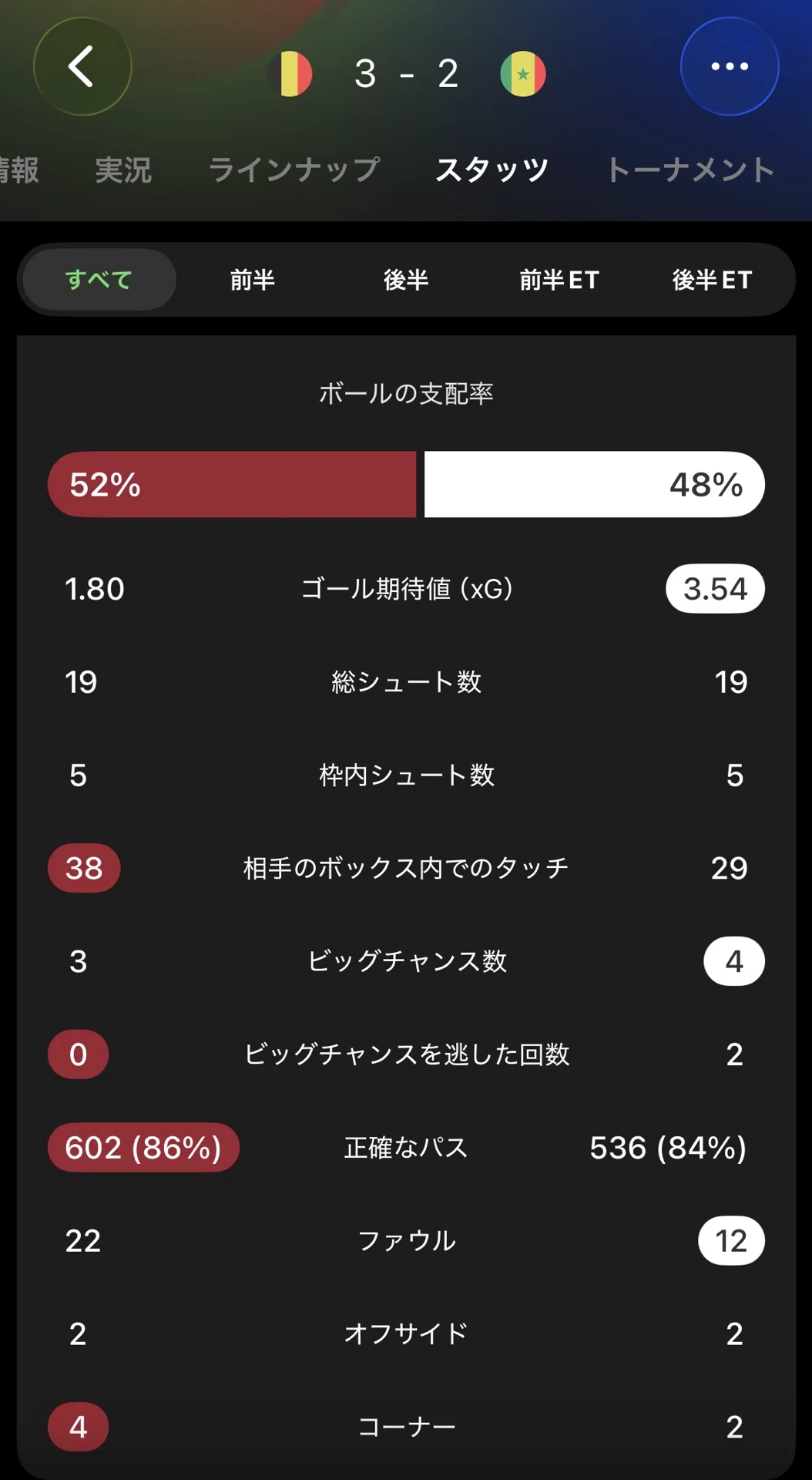Image resolution: width=812 pixels, height=1480 pixels.
Task: Filter stats to 後半
Action: pyautogui.click(x=406, y=279)
